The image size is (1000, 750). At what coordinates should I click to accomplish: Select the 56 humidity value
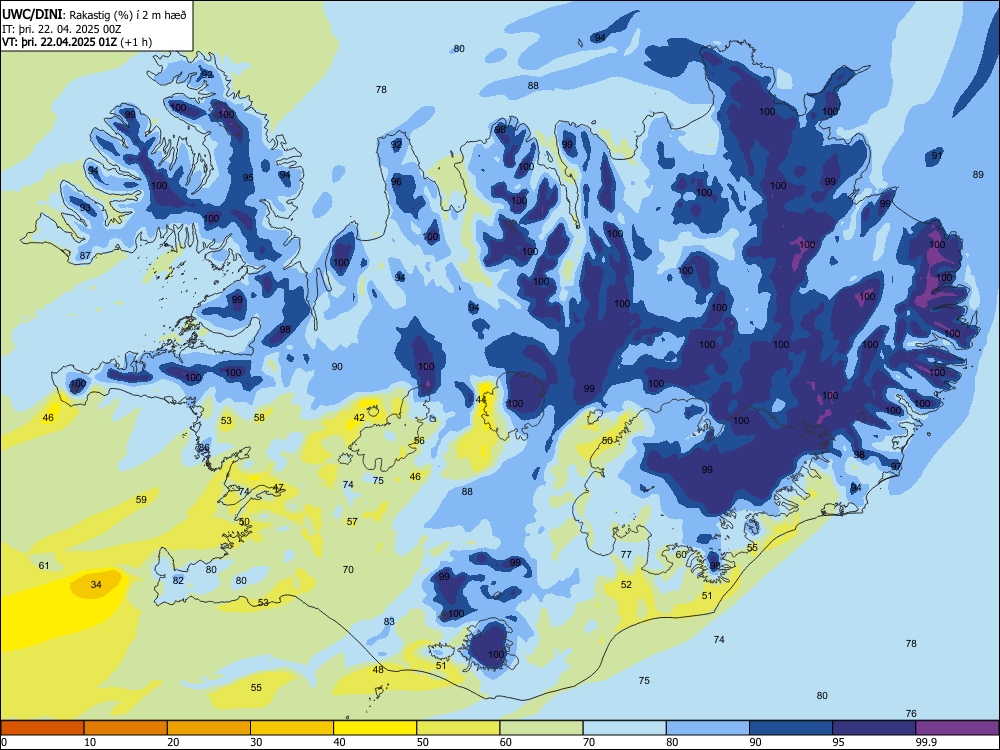click(419, 441)
